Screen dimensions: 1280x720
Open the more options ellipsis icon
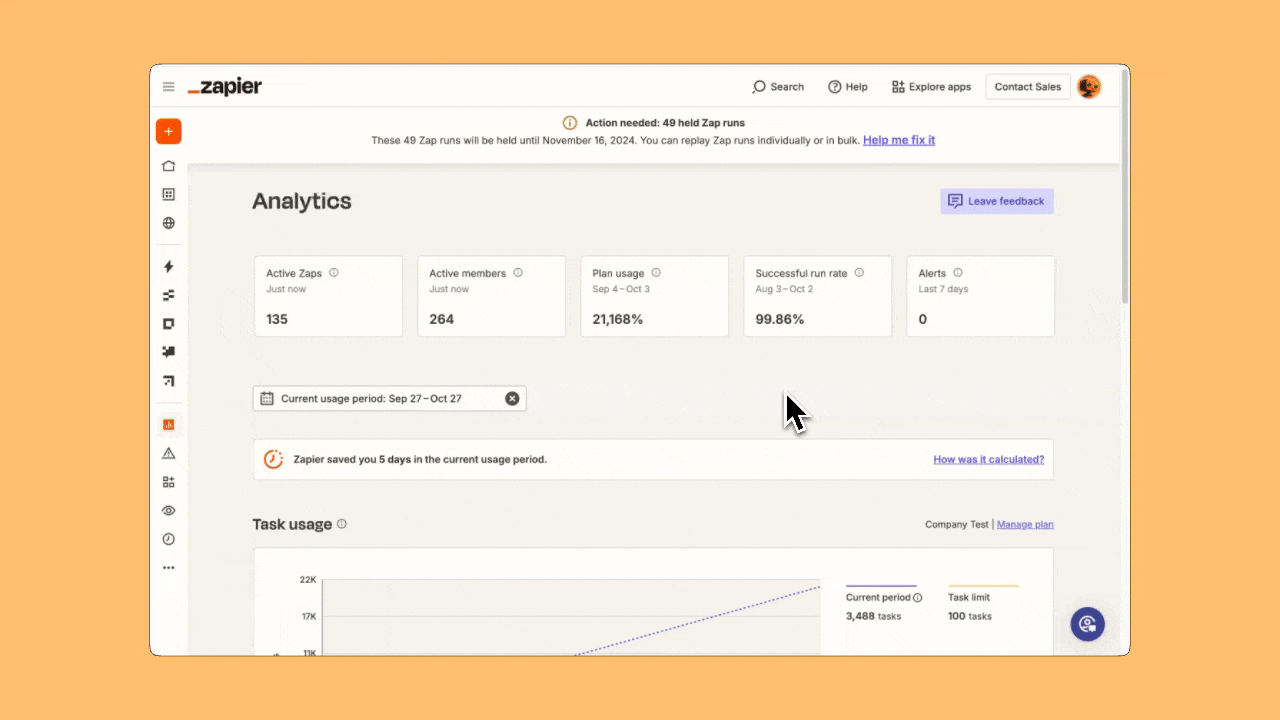pyautogui.click(x=168, y=567)
